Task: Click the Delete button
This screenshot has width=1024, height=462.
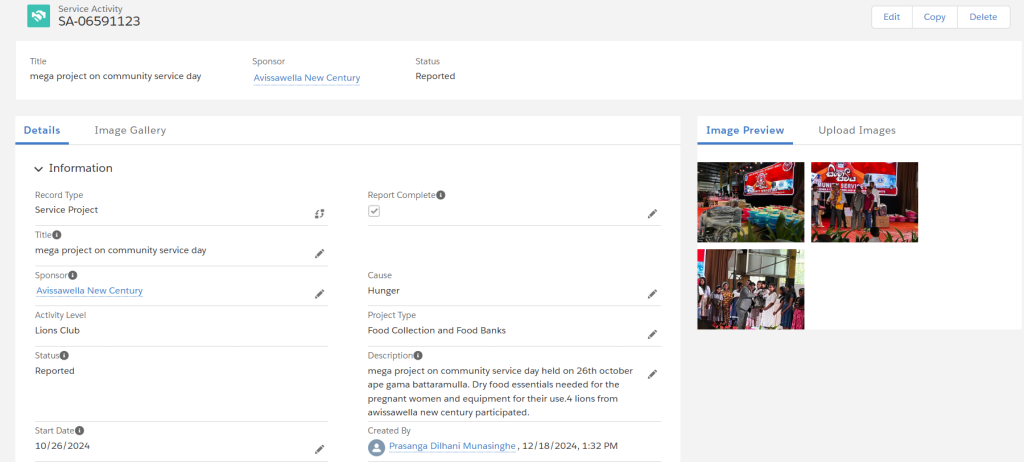Action: tap(984, 17)
